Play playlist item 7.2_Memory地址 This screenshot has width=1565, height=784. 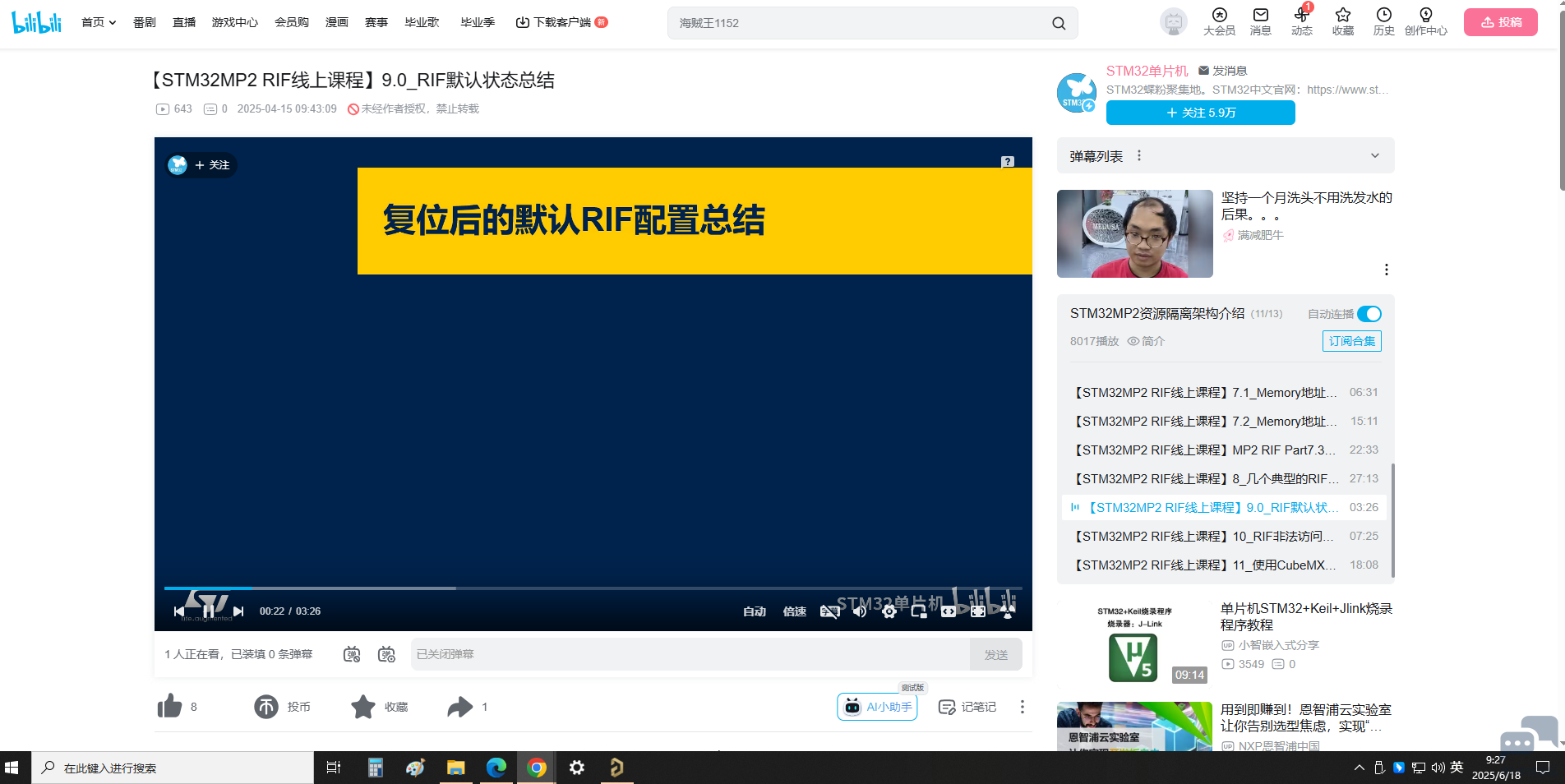(1225, 422)
